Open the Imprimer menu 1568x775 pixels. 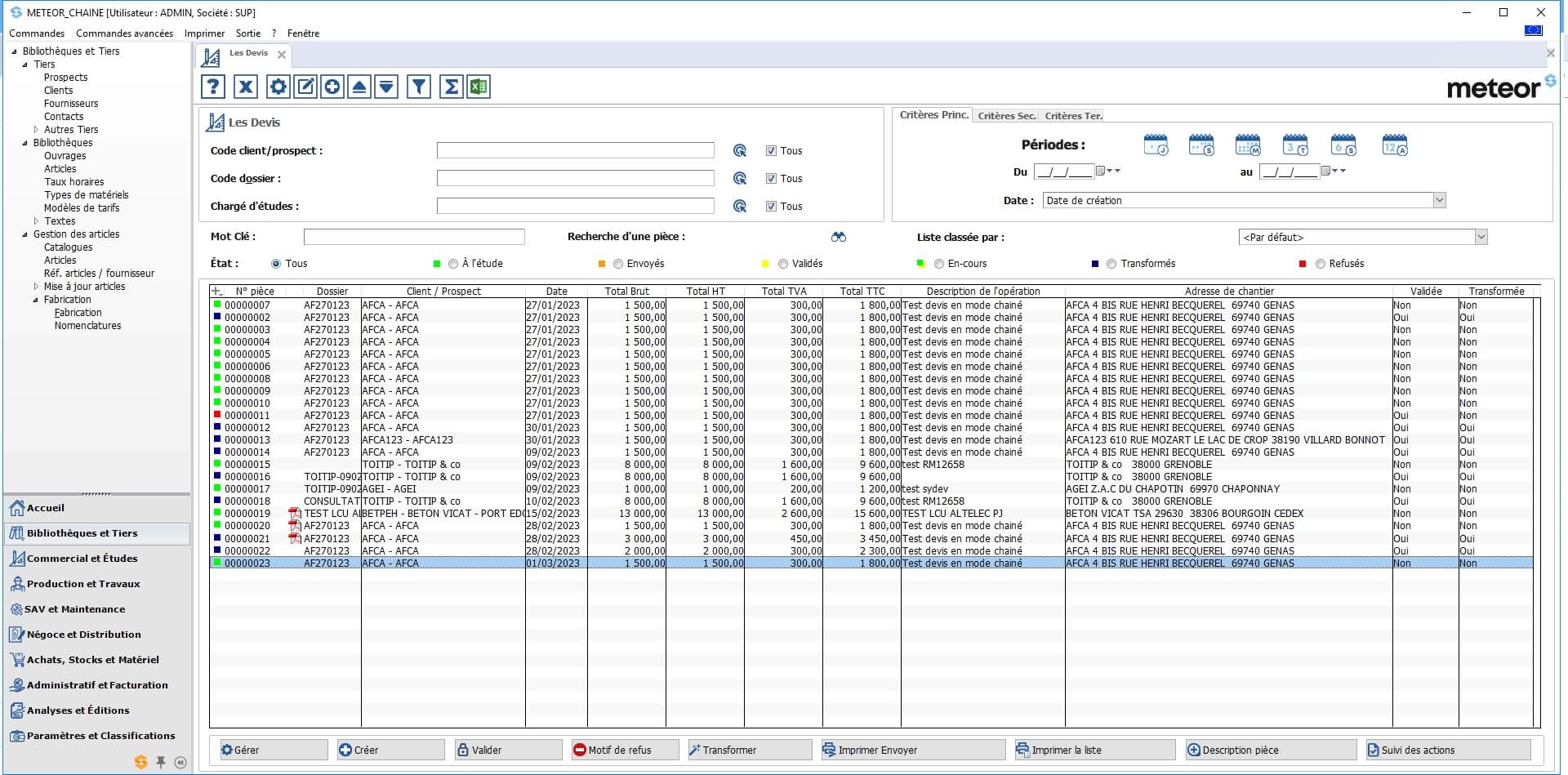[x=204, y=33]
